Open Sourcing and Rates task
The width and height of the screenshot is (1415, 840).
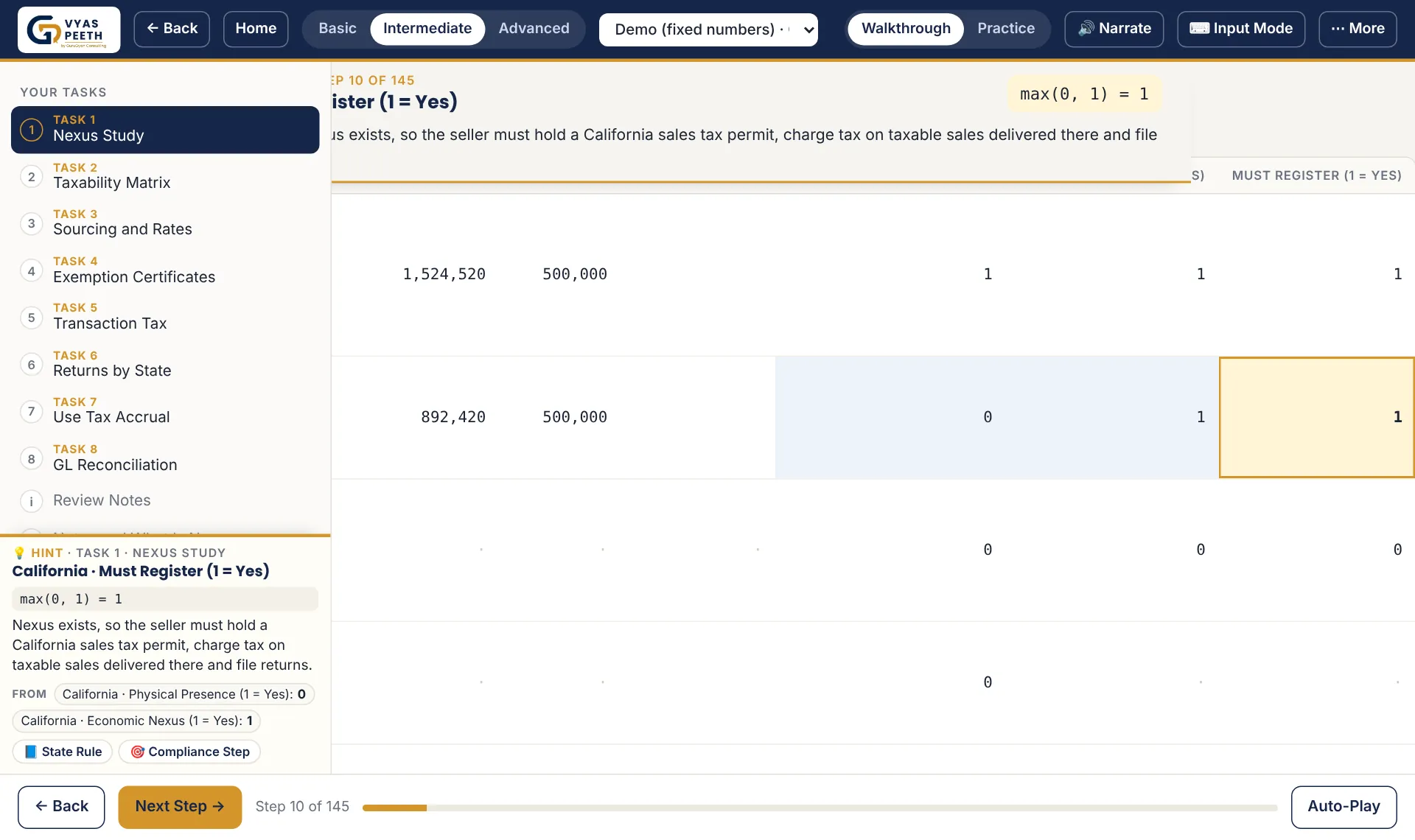click(165, 223)
